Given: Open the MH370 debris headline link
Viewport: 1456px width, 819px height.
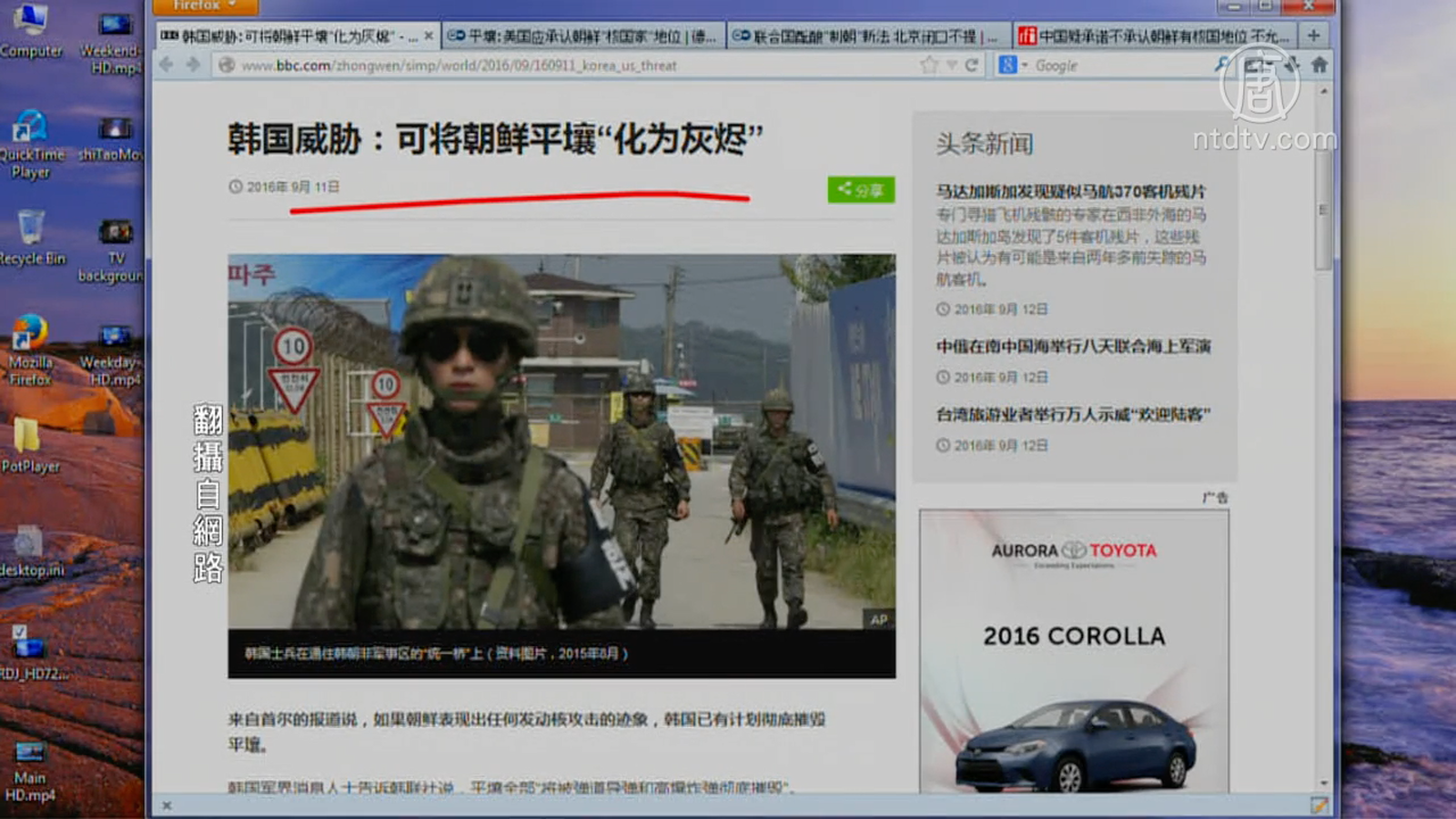Looking at the screenshot, I should point(1070,192).
